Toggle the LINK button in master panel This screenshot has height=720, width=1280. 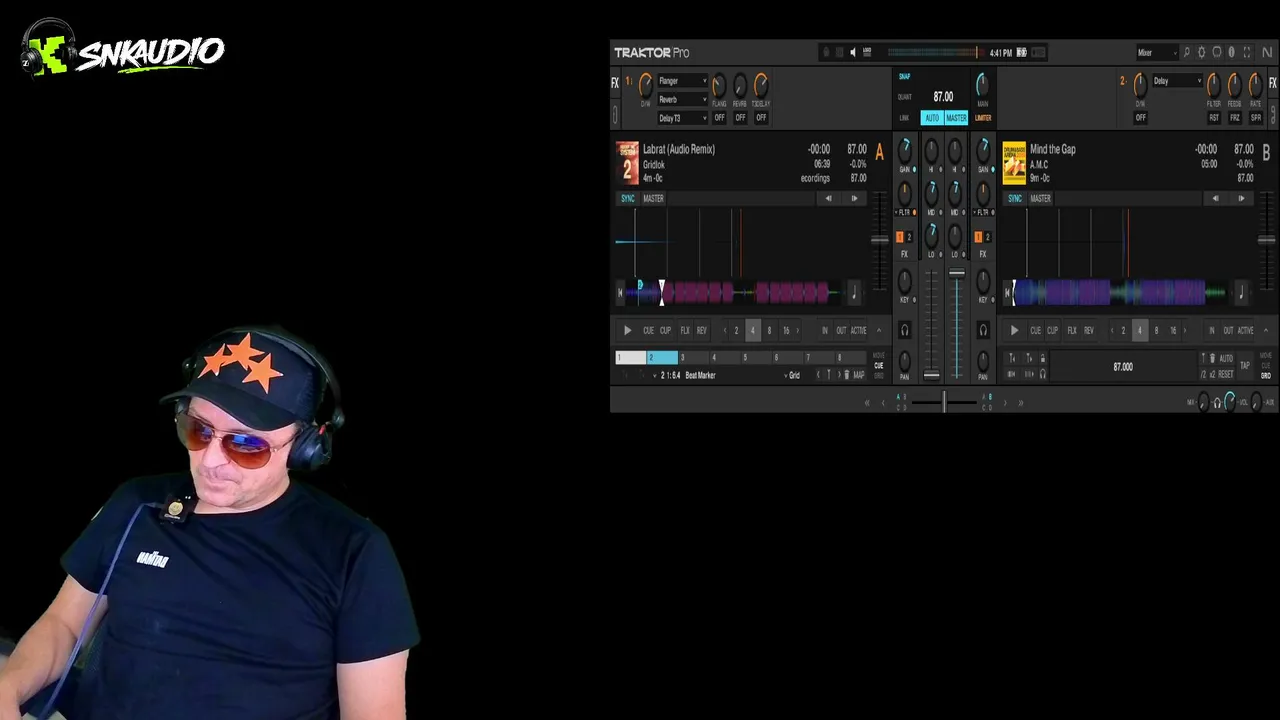(x=904, y=118)
